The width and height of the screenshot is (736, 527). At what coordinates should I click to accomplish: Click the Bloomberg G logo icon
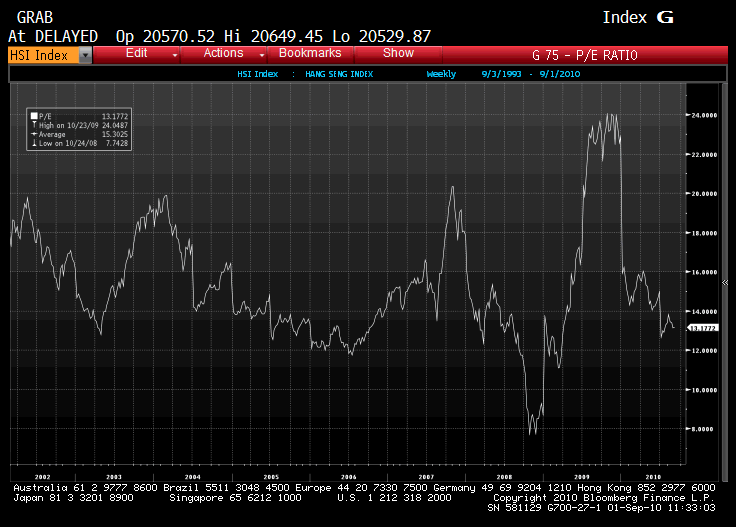coord(665,18)
